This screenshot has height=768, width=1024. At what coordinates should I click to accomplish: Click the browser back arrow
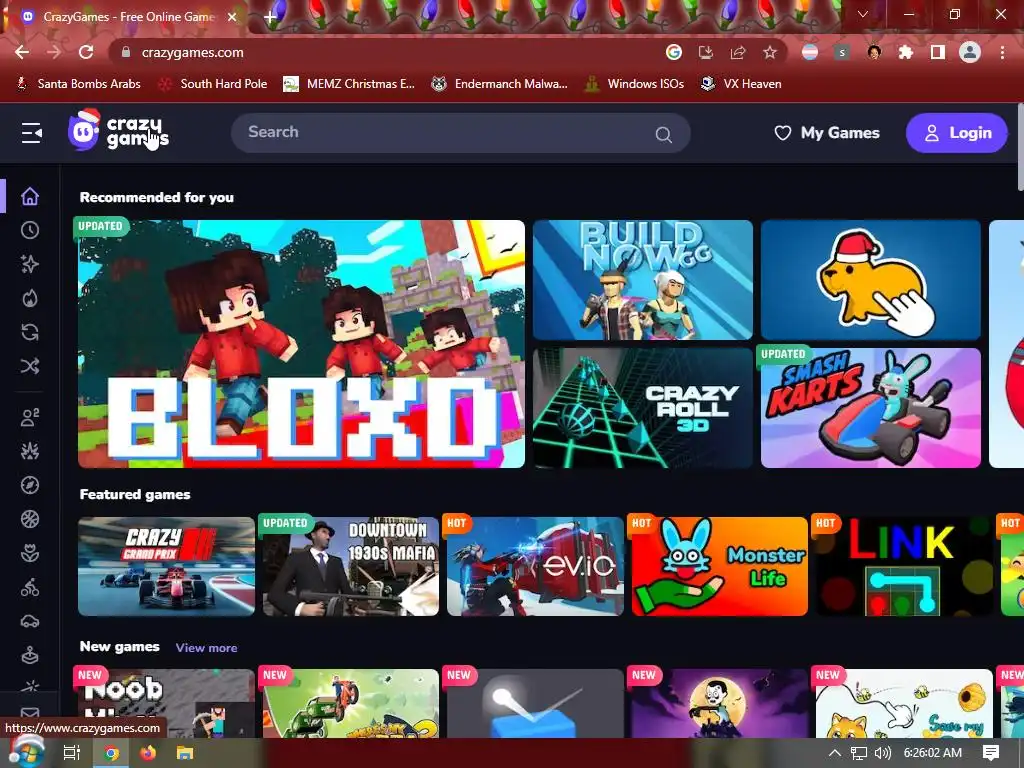22,52
